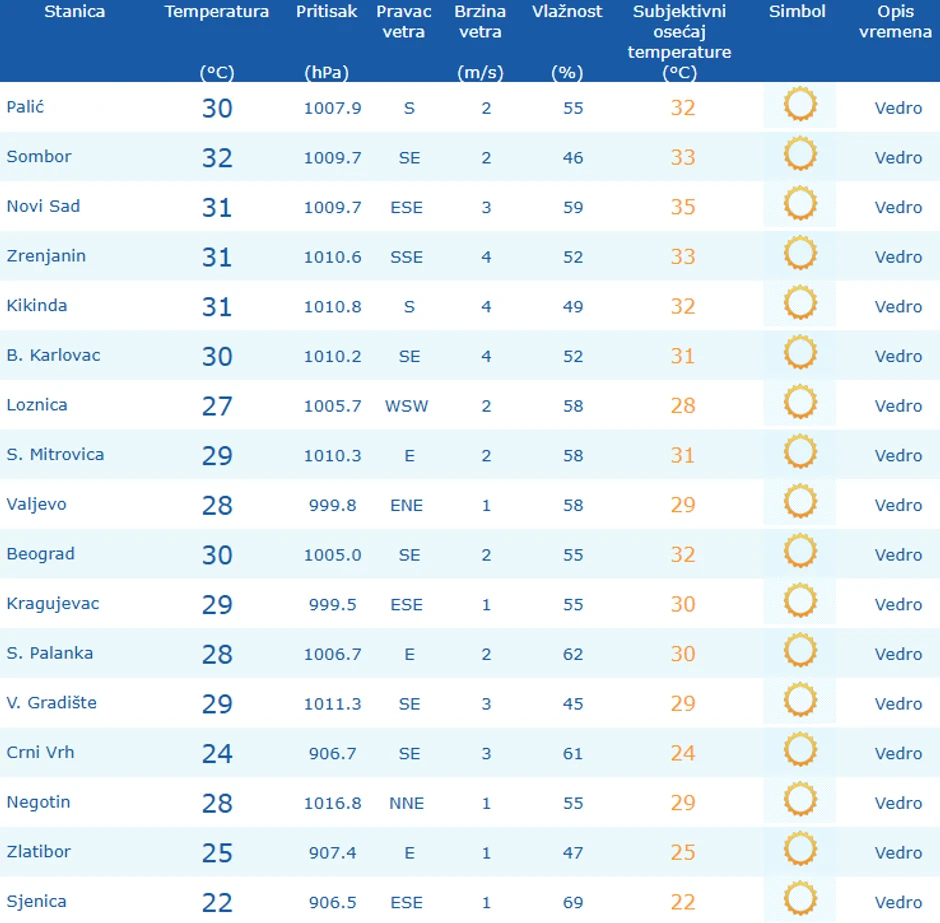This screenshot has width=940, height=923.
Task: Click the Vedro description for Sjenica
Action: click(898, 903)
